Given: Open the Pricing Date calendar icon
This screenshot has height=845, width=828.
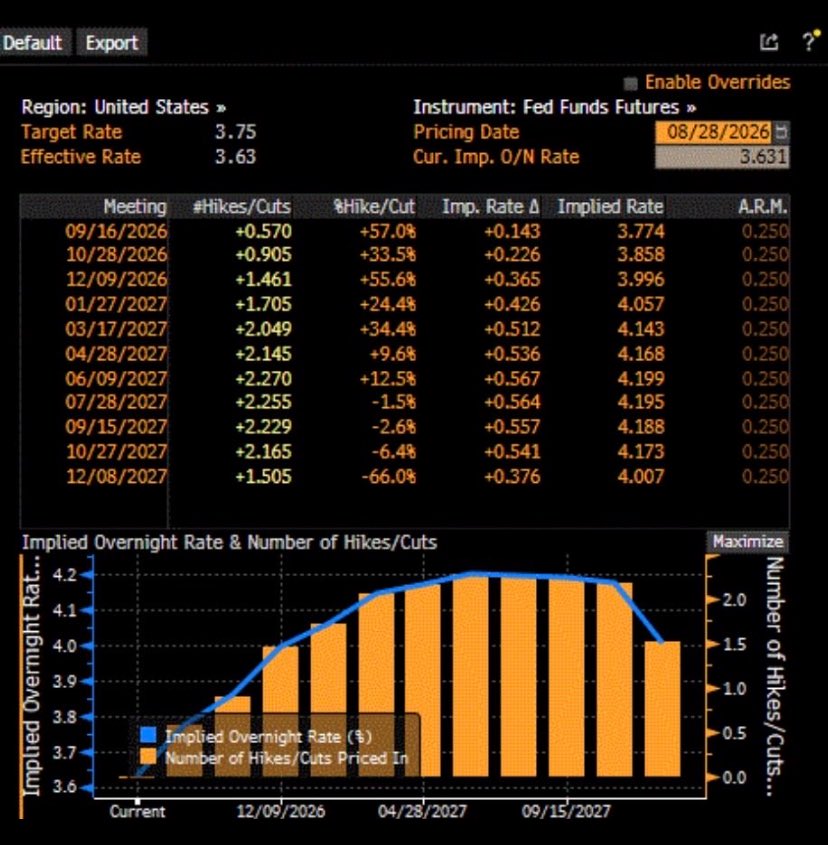Looking at the screenshot, I should pos(781,132).
